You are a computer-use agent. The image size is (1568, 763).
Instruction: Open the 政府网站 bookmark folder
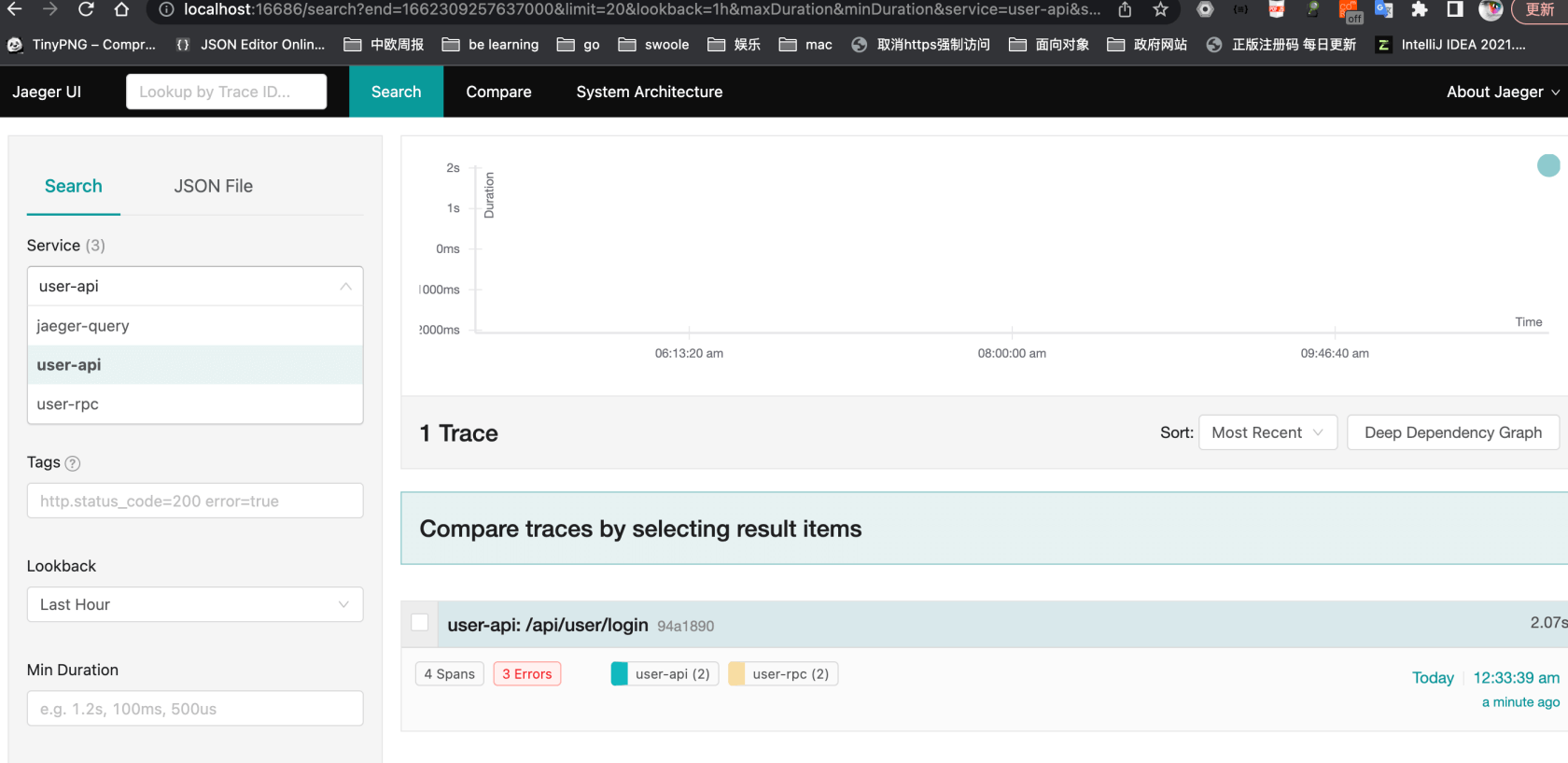click(1147, 44)
